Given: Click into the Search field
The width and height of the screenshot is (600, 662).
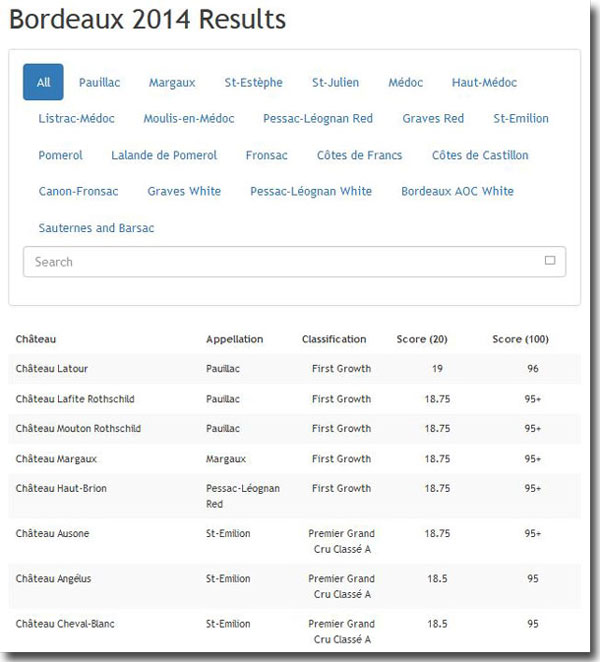Looking at the screenshot, I should coord(294,262).
